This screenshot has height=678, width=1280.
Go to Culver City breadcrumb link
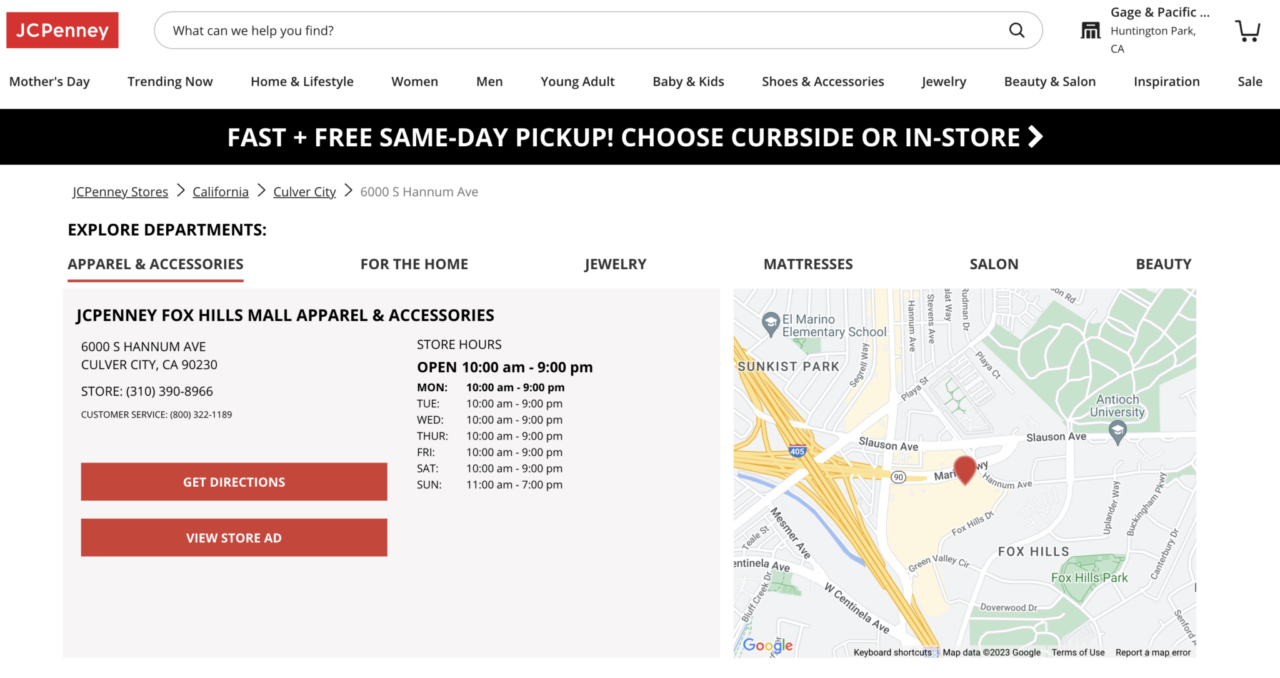coord(305,192)
